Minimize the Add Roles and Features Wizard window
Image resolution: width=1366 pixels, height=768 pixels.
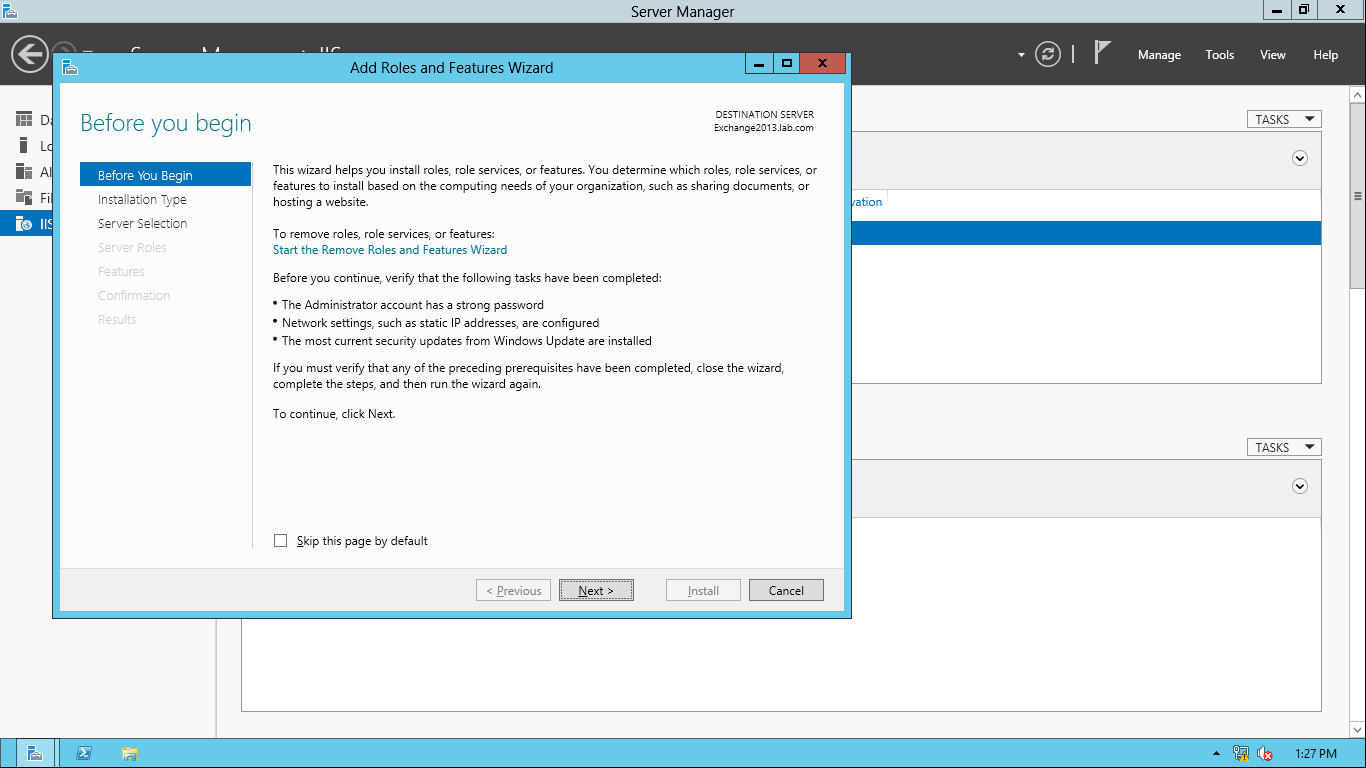tap(759, 64)
